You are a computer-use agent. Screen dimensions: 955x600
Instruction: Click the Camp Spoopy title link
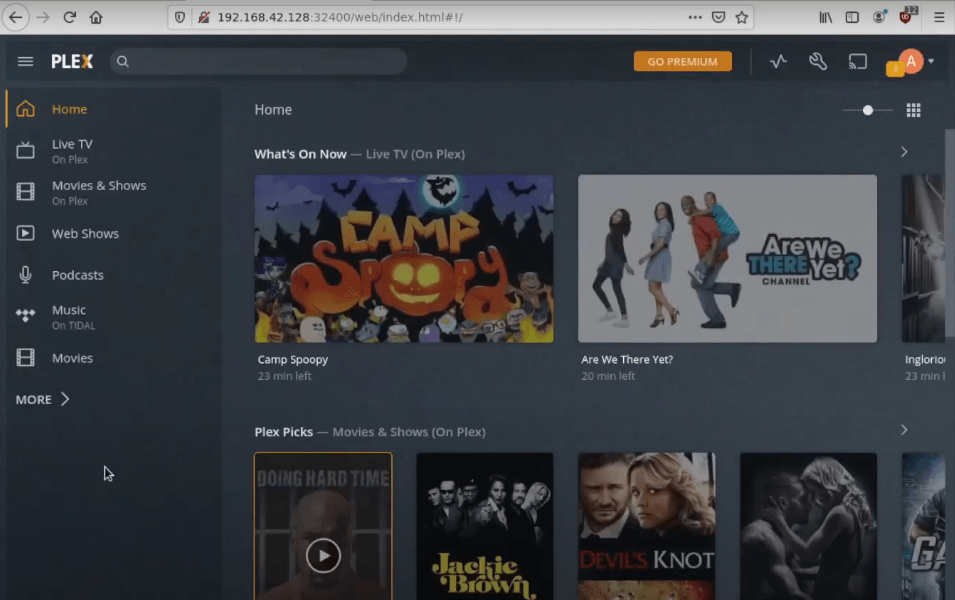tap(293, 359)
